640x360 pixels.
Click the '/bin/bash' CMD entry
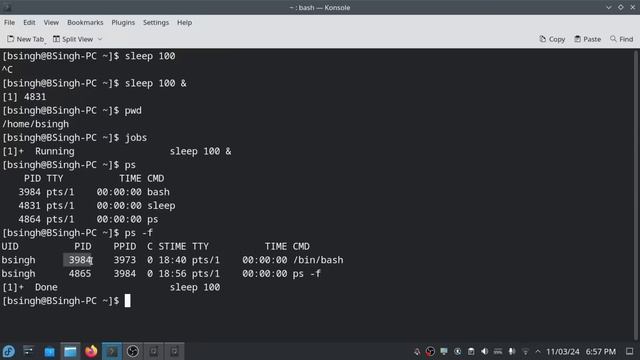point(318,260)
